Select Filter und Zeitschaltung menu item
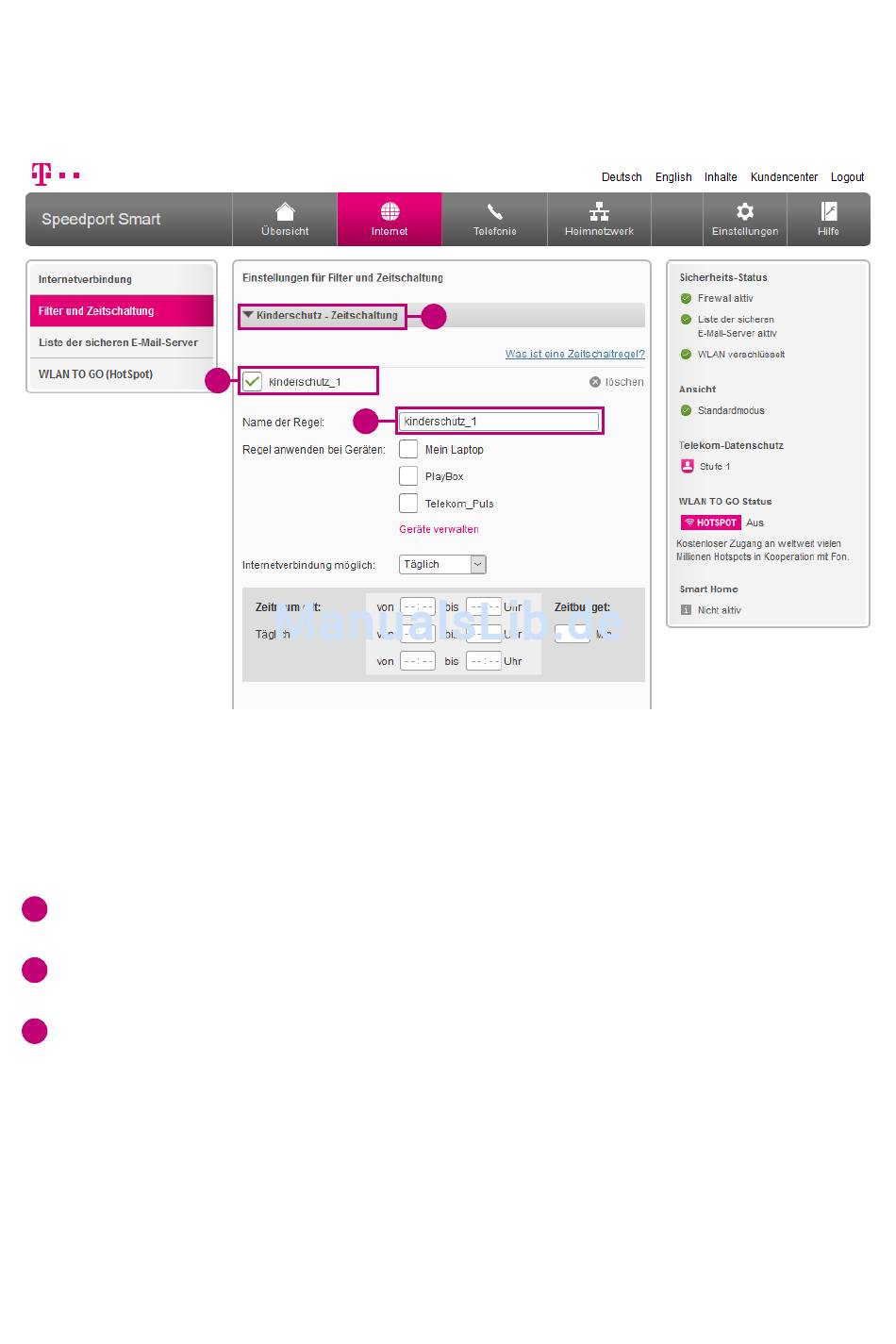The width and height of the screenshot is (896, 1344). click(122, 310)
